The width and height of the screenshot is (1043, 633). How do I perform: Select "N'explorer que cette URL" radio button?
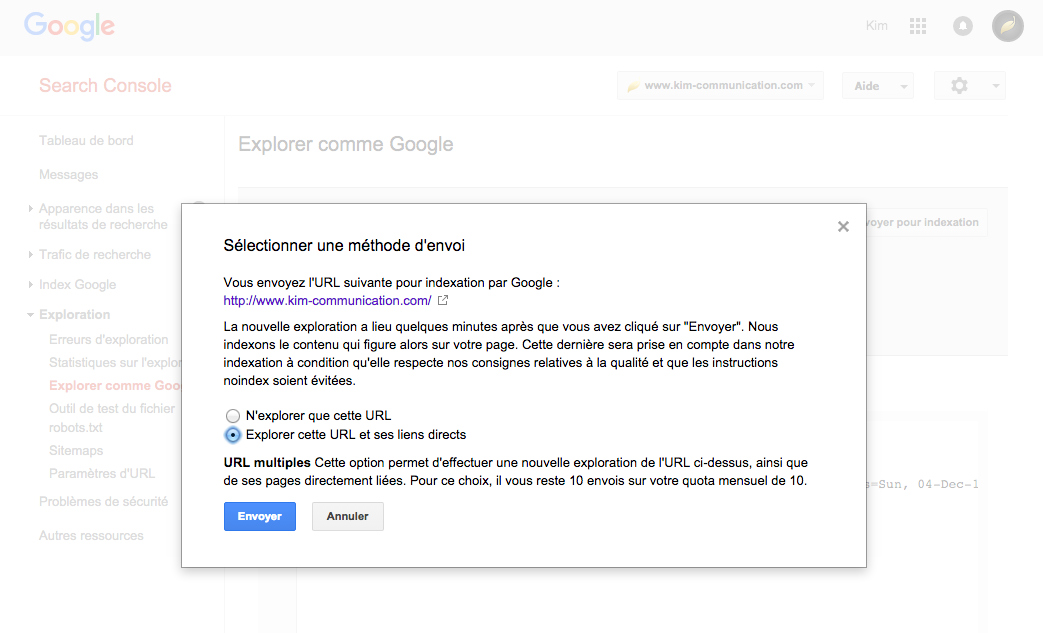tap(233, 416)
